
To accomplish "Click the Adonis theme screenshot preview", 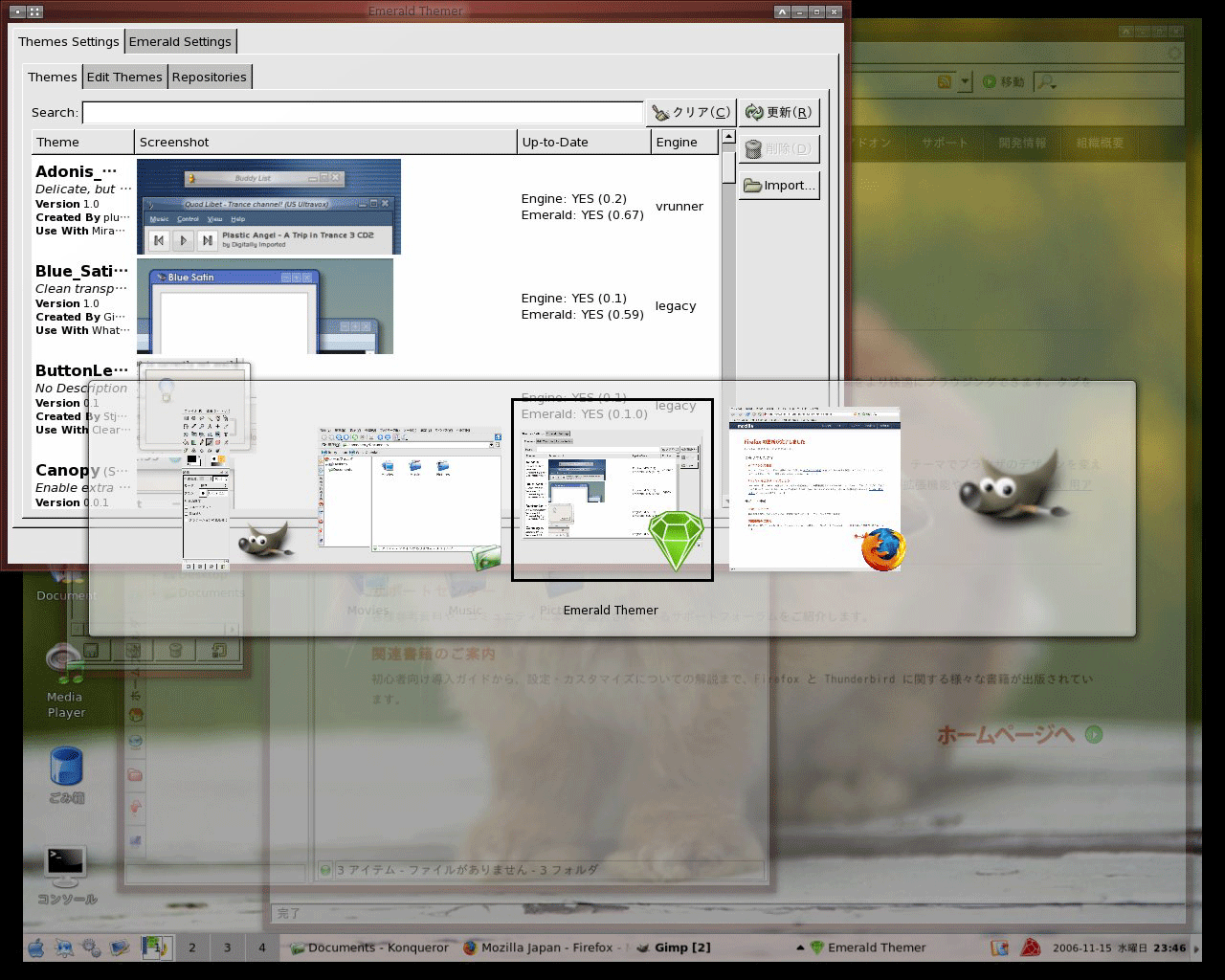I will coord(269,207).
